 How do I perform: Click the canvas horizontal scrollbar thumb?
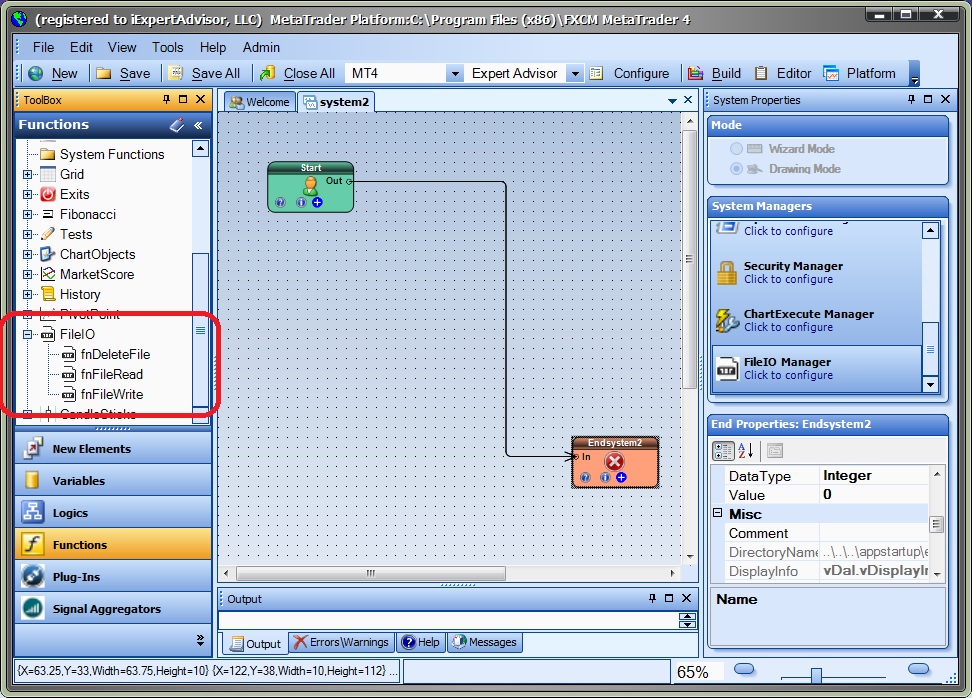(371, 573)
